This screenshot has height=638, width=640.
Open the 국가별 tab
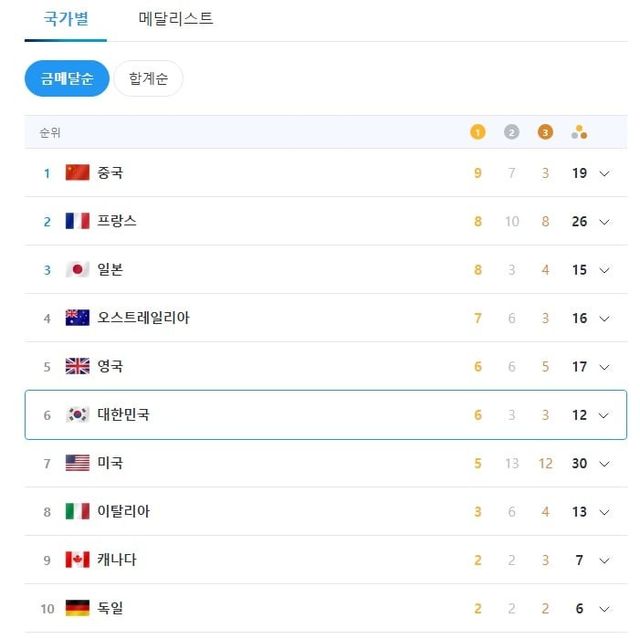tap(65, 19)
